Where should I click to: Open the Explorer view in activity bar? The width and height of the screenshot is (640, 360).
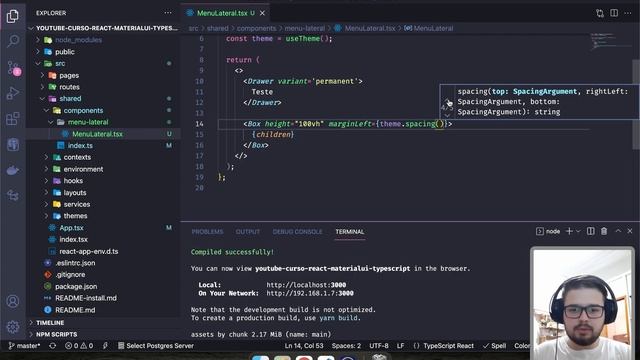(13, 16)
